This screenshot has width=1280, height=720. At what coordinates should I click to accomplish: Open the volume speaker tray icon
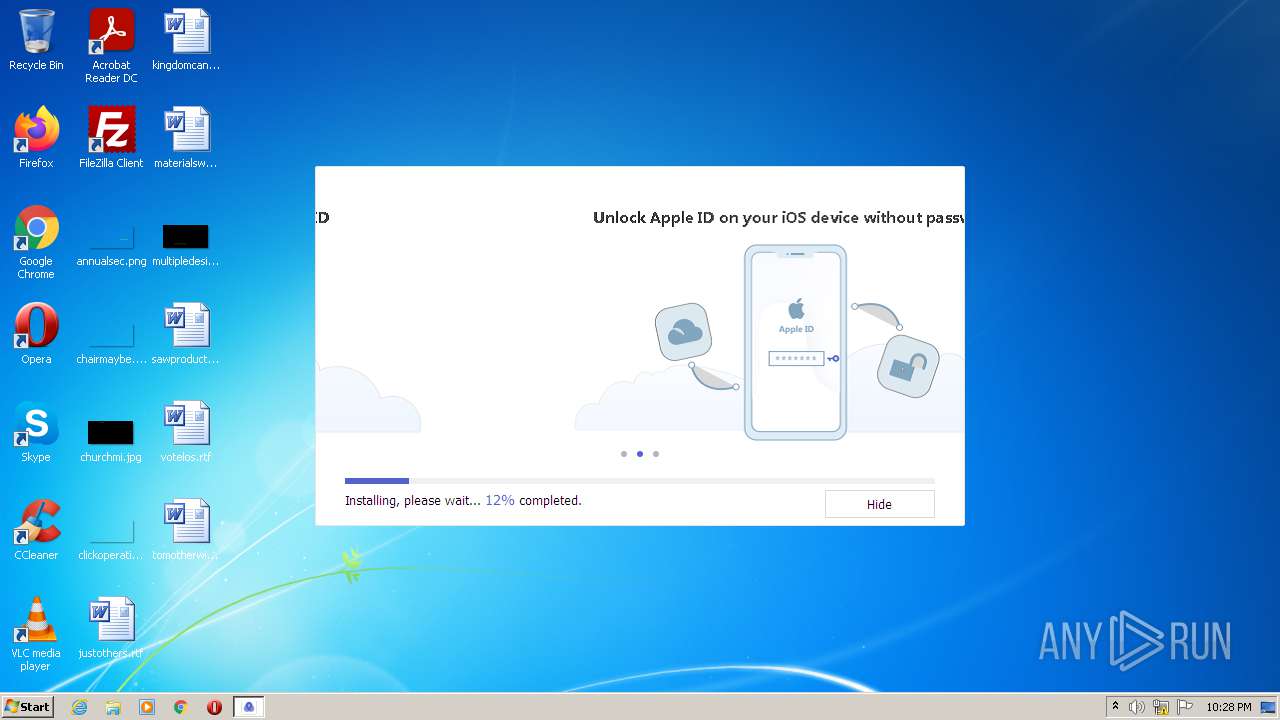(1137, 707)
